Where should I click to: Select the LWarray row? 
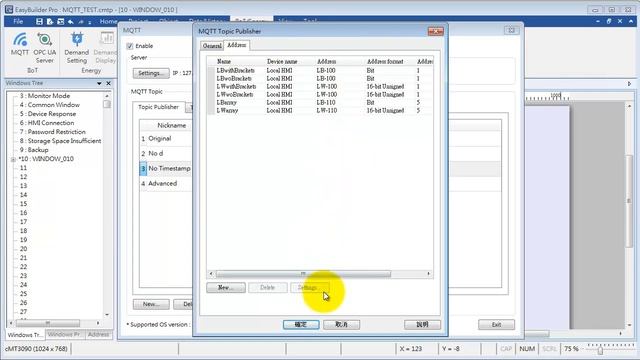[320, 110]
